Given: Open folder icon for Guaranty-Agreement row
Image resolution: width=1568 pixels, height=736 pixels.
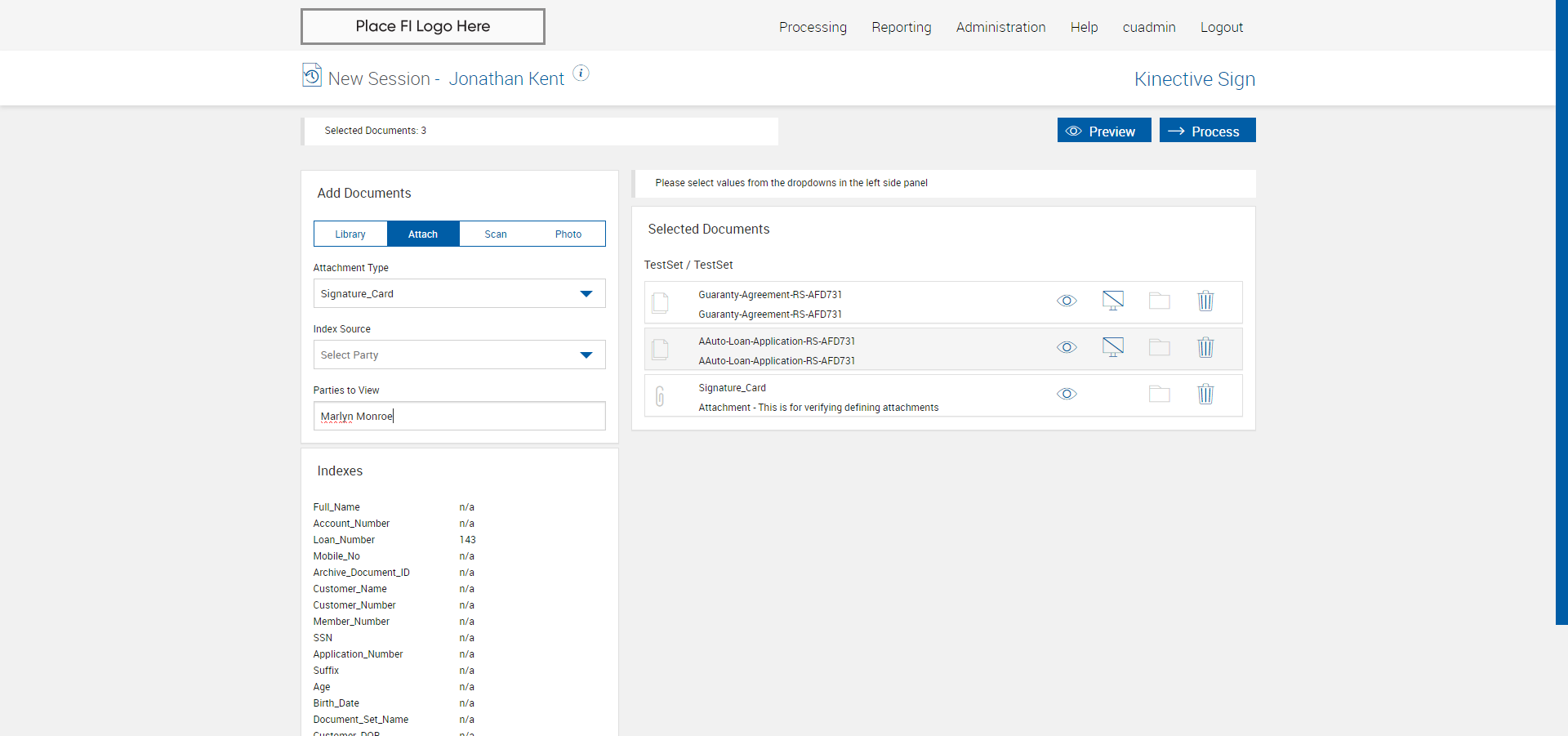Looking at the screenshot, I should click(x=1159, y=301).
